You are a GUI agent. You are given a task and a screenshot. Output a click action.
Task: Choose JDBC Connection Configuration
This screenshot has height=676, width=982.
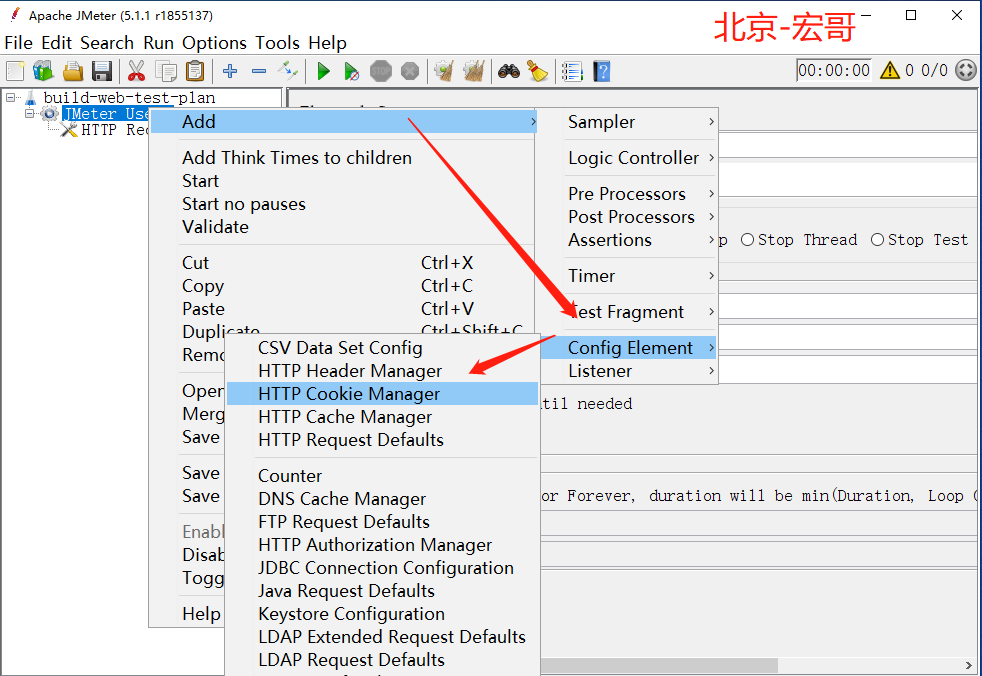coord(382,568)
